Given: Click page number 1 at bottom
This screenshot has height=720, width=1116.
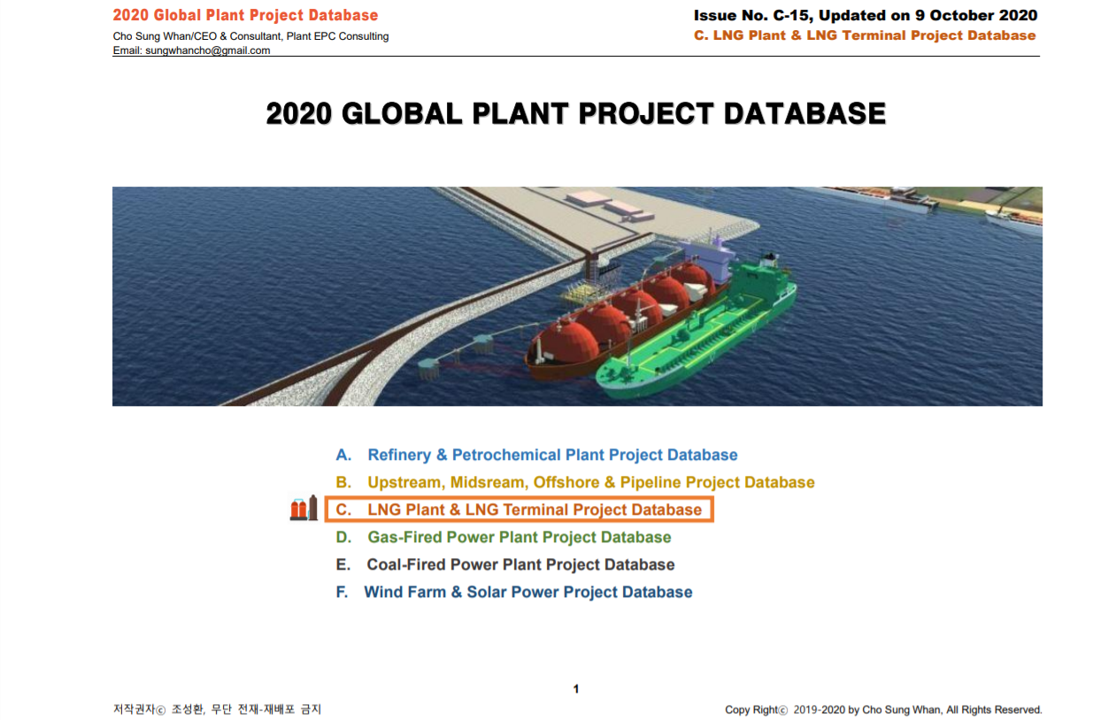Looking at the screenshot, I should [x=576, y=689].
